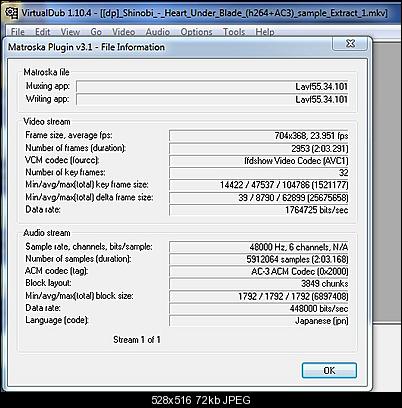The image size is (402, 408).
Task: Click the VCM codec (fourcc) label
Action: click(62, 160)
